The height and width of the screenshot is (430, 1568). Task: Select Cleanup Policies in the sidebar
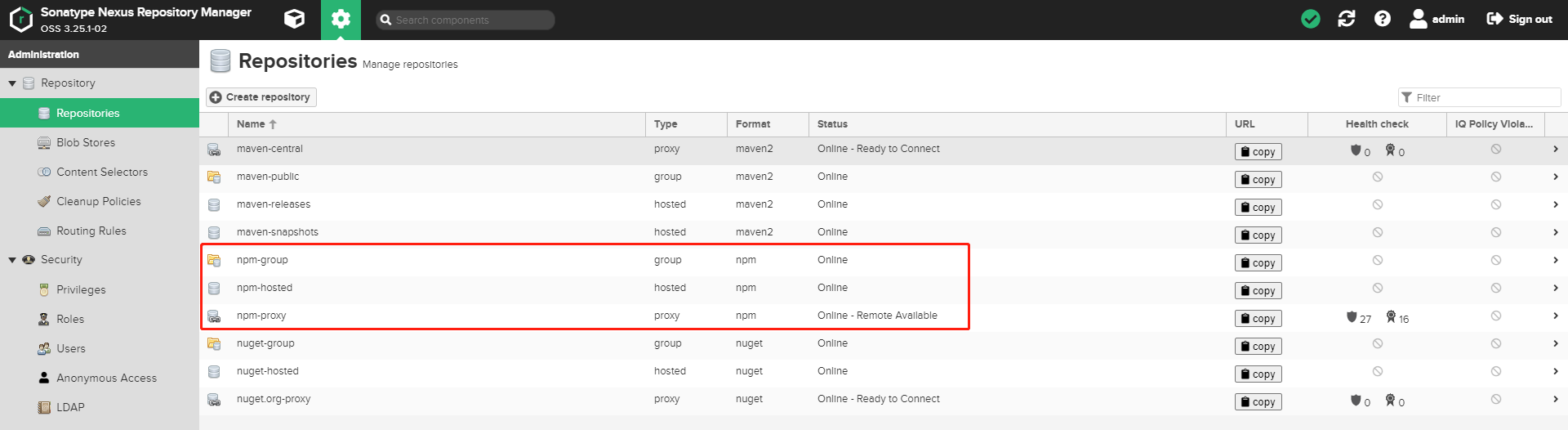(98, 201)
